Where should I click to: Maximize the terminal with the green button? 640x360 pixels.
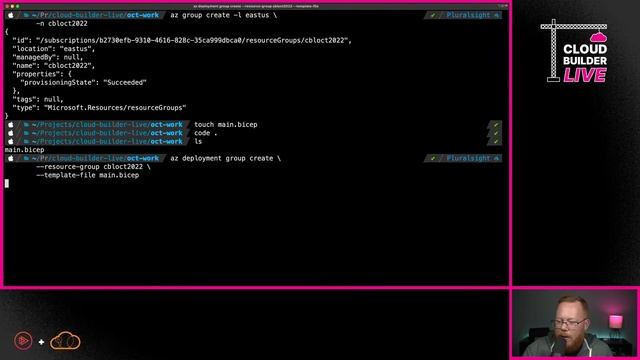[18, 6]
